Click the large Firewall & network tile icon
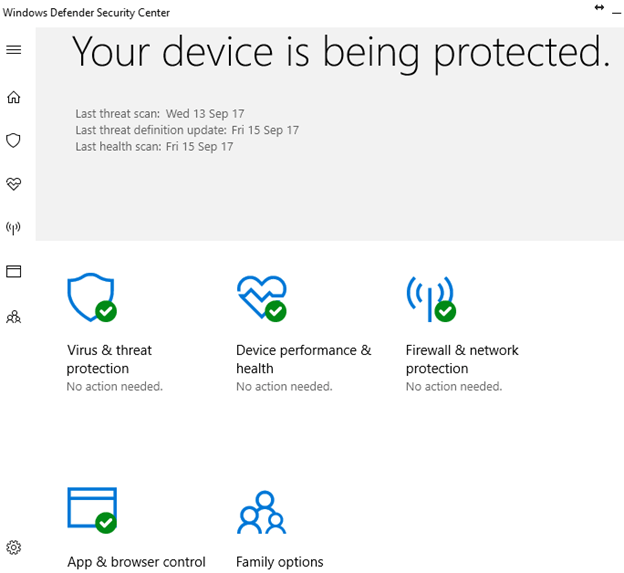The height and width of the screenshot is (573, 624). tap(430, 298)
